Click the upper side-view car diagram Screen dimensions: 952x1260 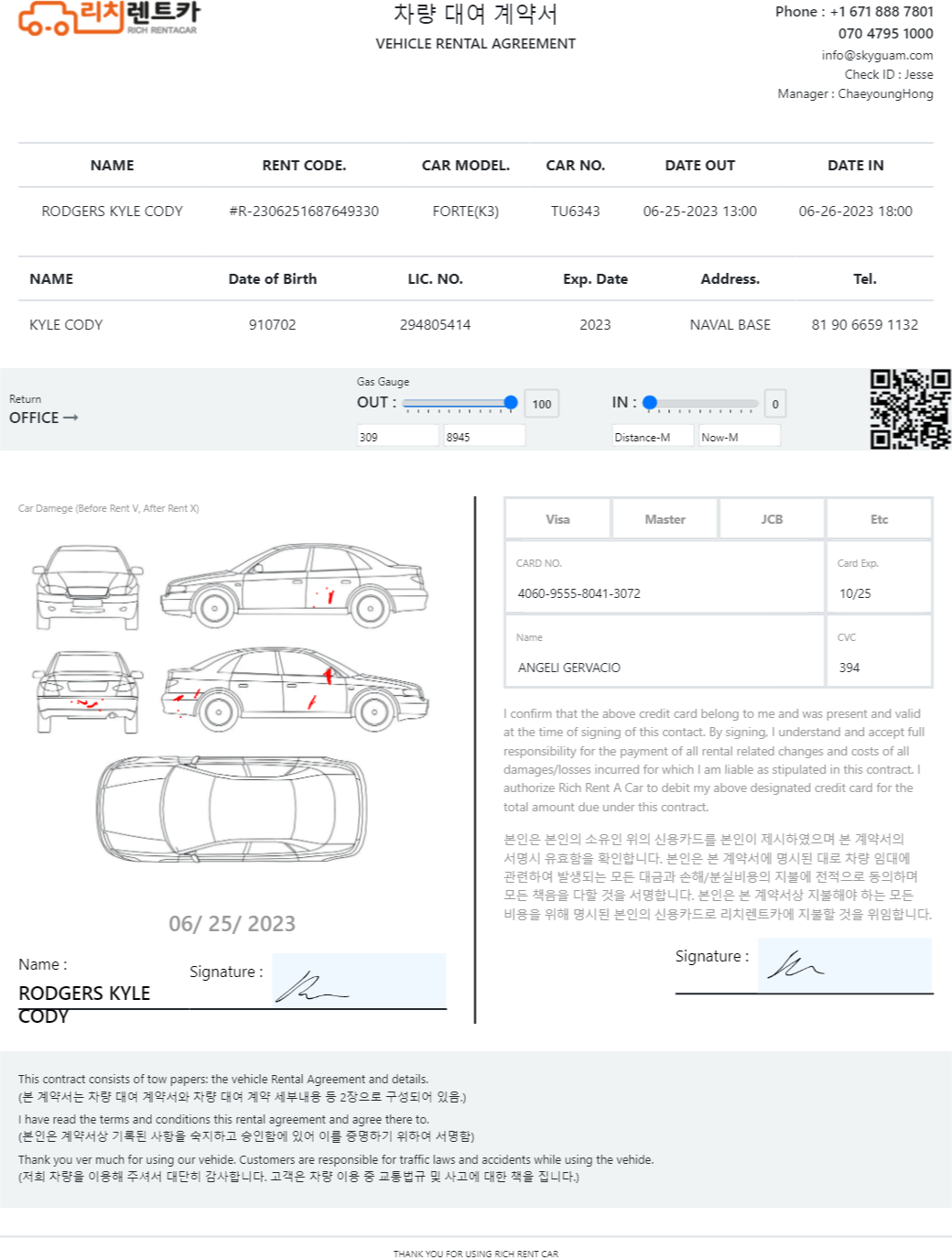click(294, 585)
